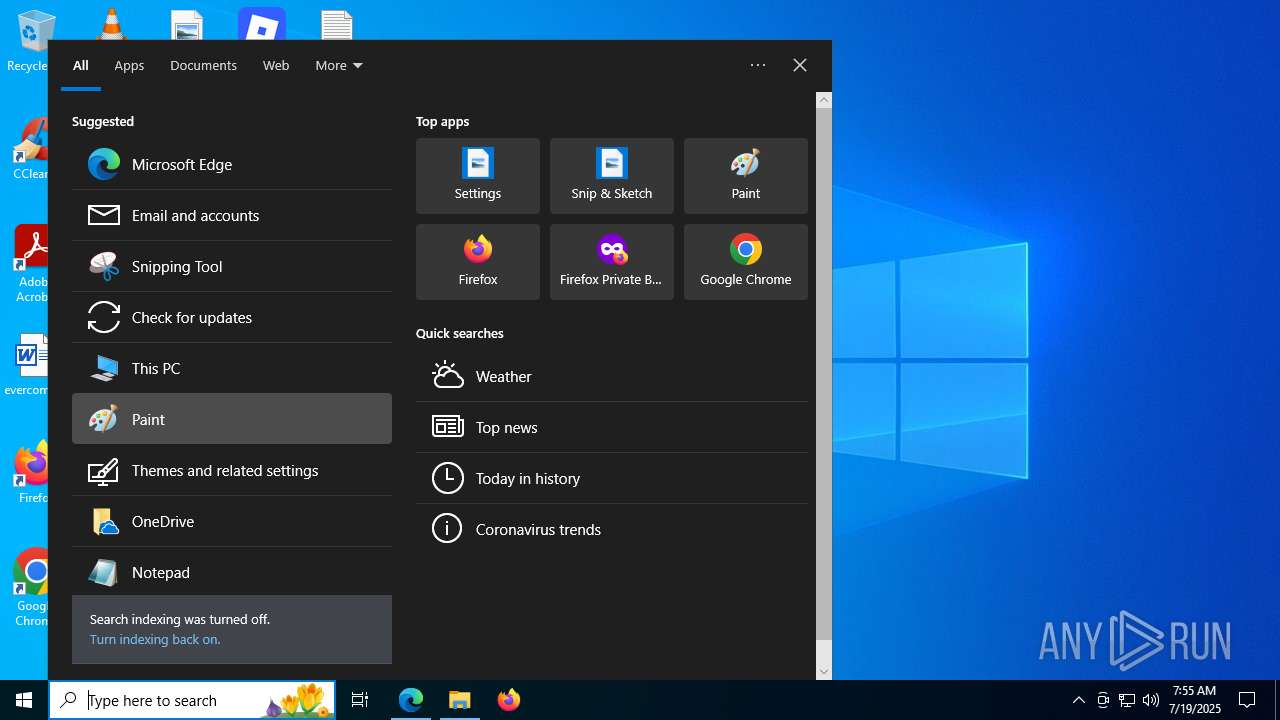The width and height of the screenshot is (1280, 720).
Task: Expand the More filter dropdown
Action: 339,65
